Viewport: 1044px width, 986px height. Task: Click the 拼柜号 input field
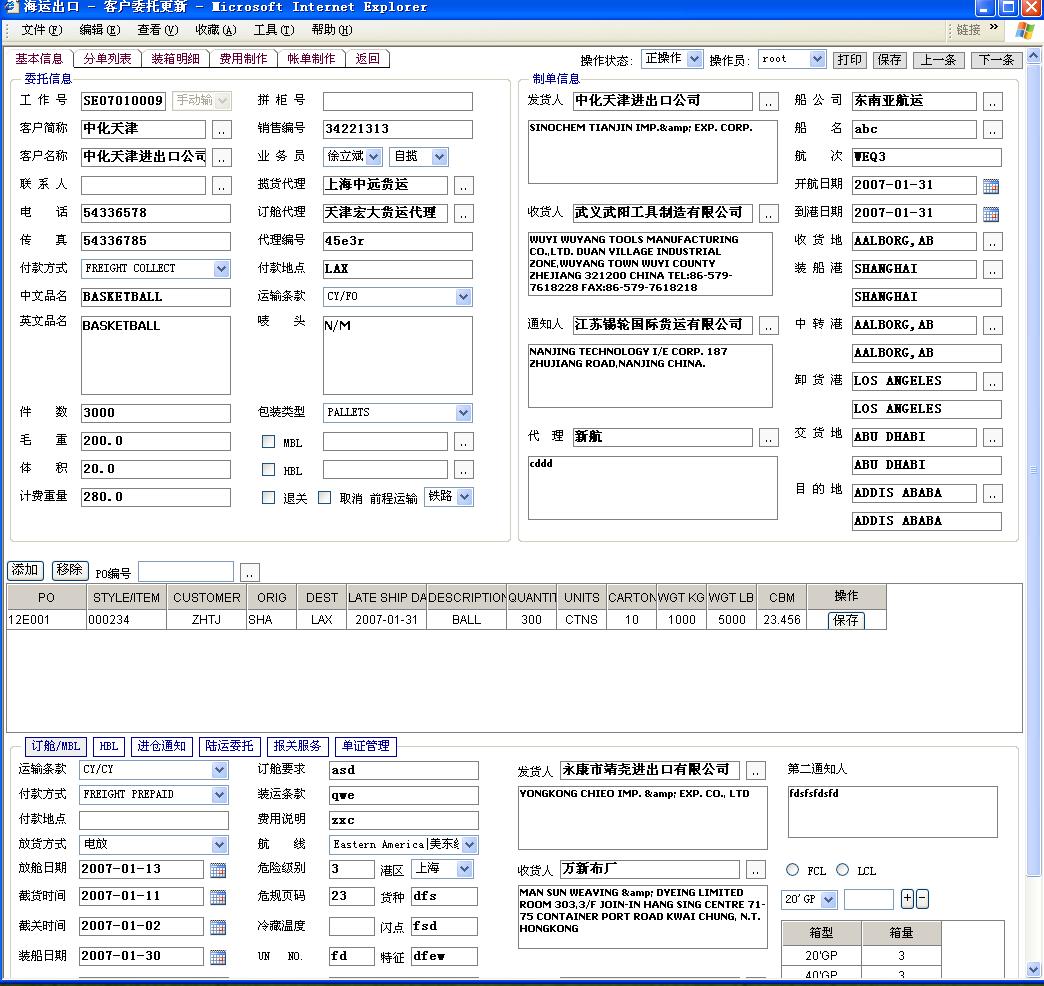tap(397, 102)
